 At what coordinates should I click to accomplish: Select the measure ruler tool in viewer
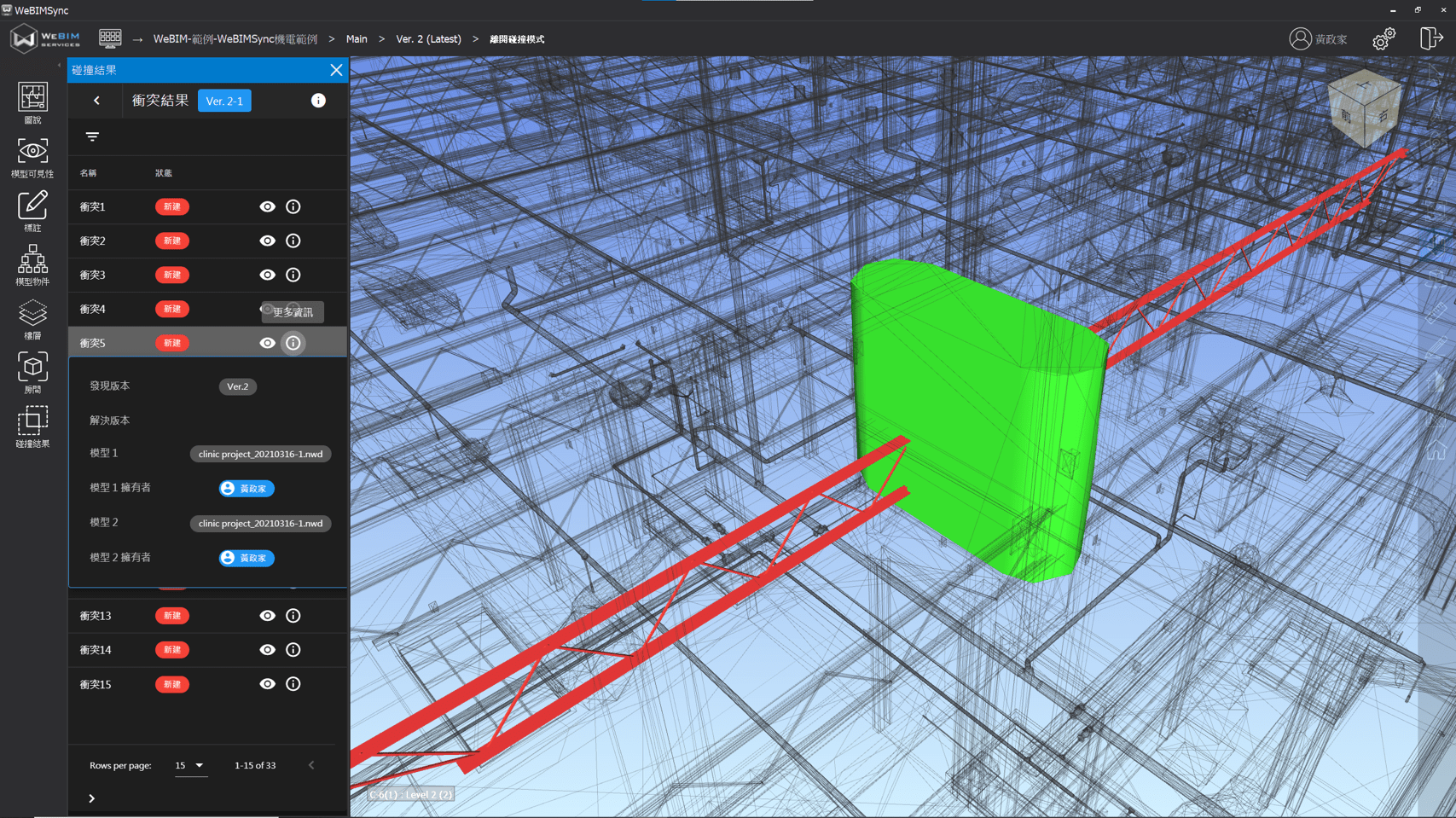pyautogui.click(x=1436, y=312)
